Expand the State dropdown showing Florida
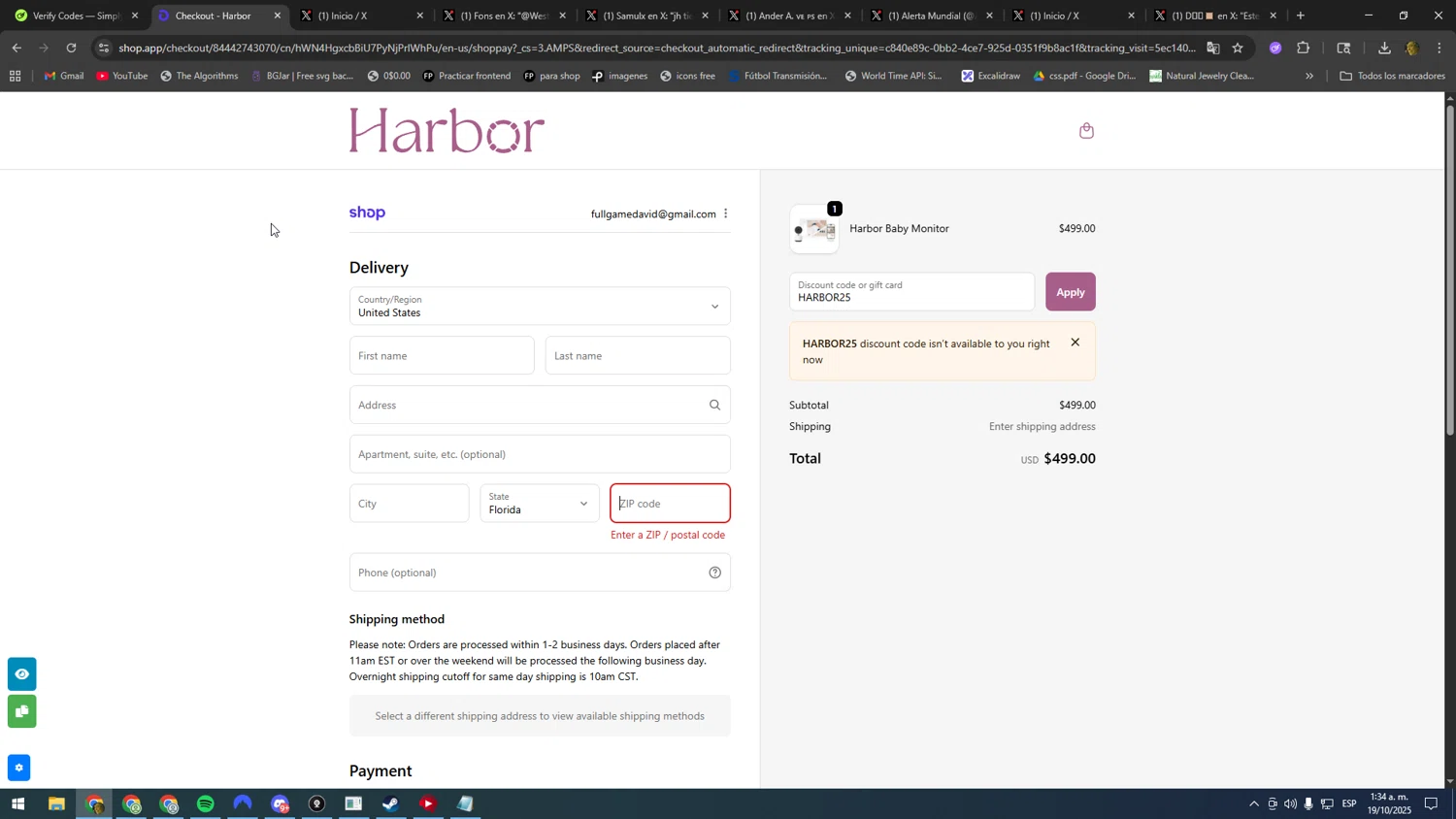The image size is (1456, 819). [540, 503]
